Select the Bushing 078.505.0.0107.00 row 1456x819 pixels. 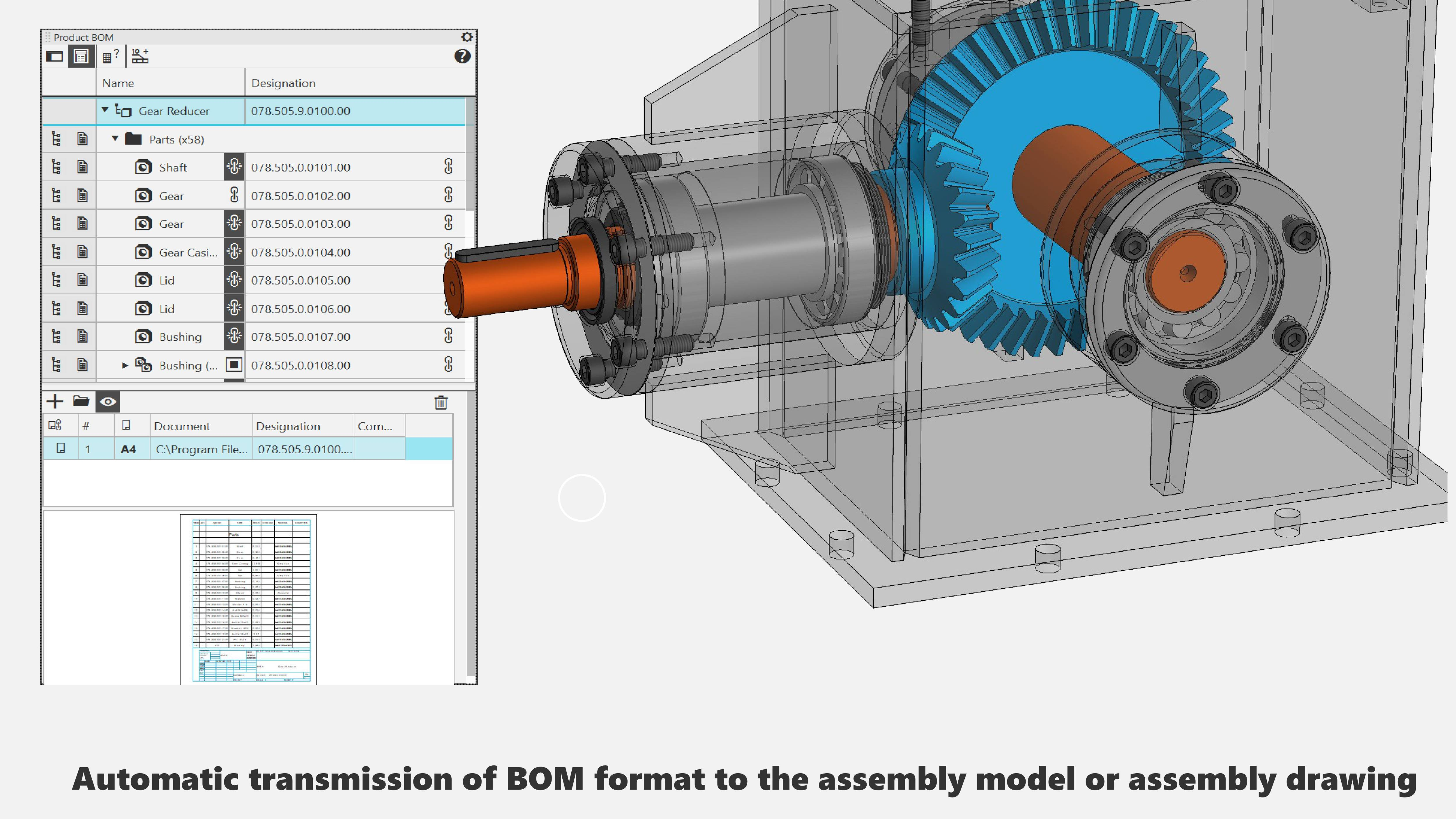pos(253,337)
